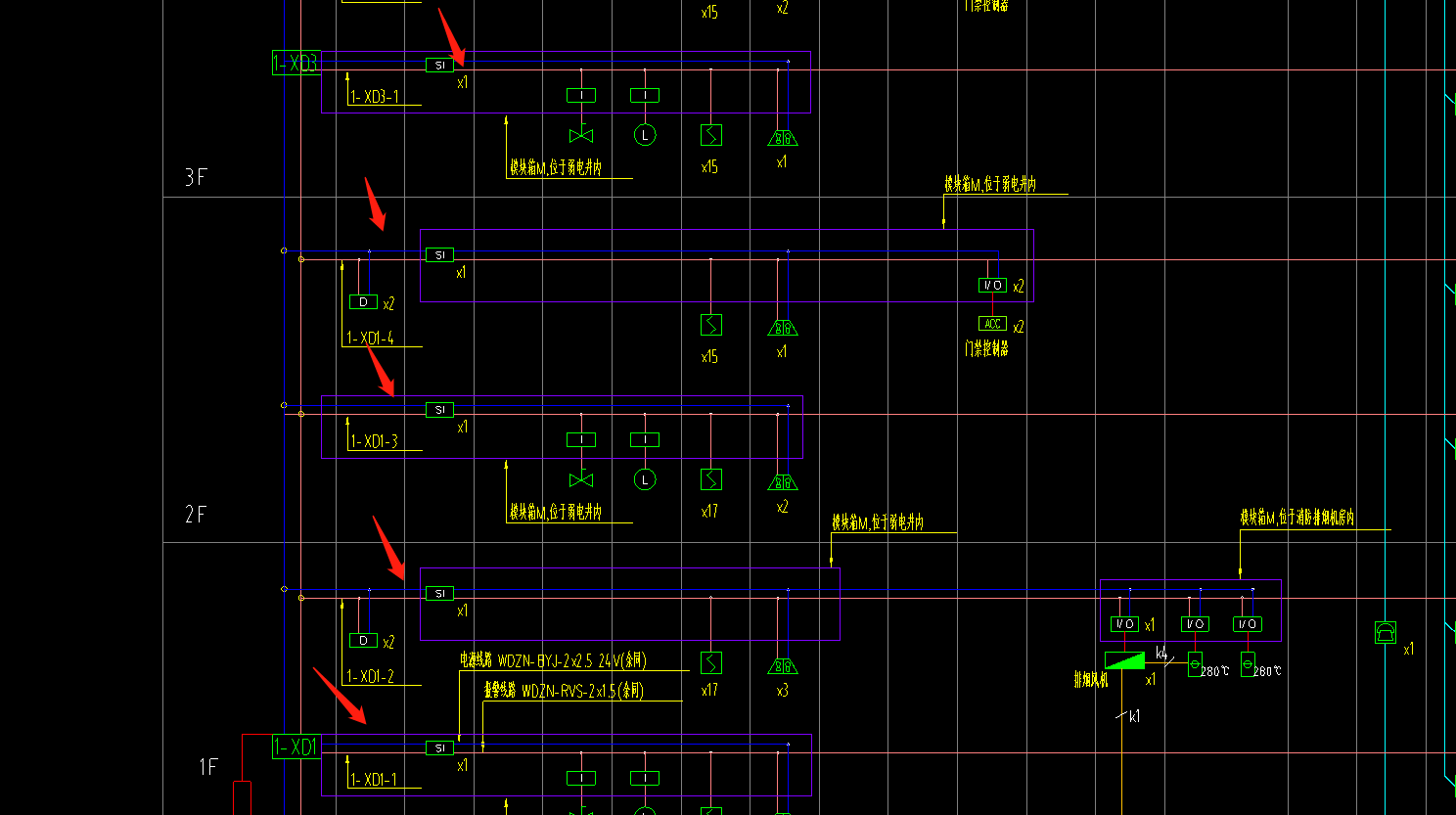Click the k1 cable tag
The height and width of the screenshot is (815, 1456).
click(x=1134, y=716)
